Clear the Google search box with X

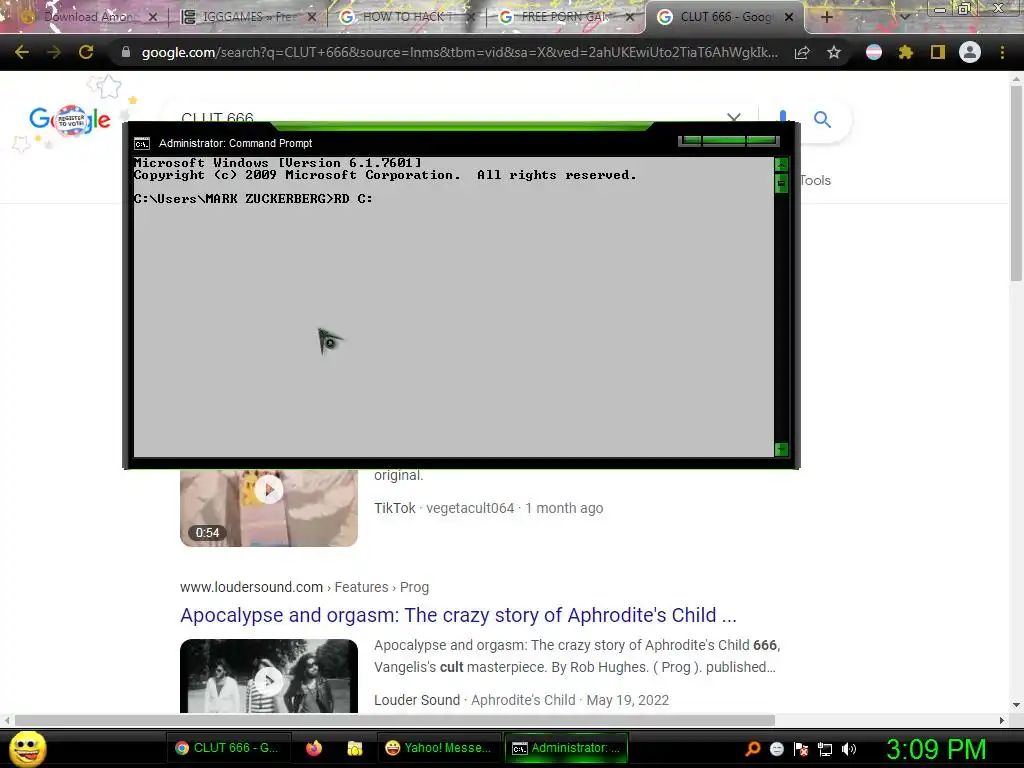tap(734, 118)
